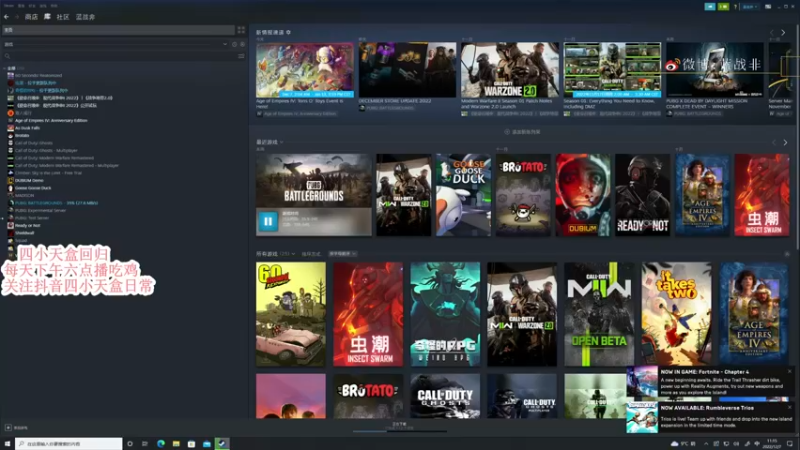Open the Steam menu
Screen dimensions: 800x450
tap(9, 6)
